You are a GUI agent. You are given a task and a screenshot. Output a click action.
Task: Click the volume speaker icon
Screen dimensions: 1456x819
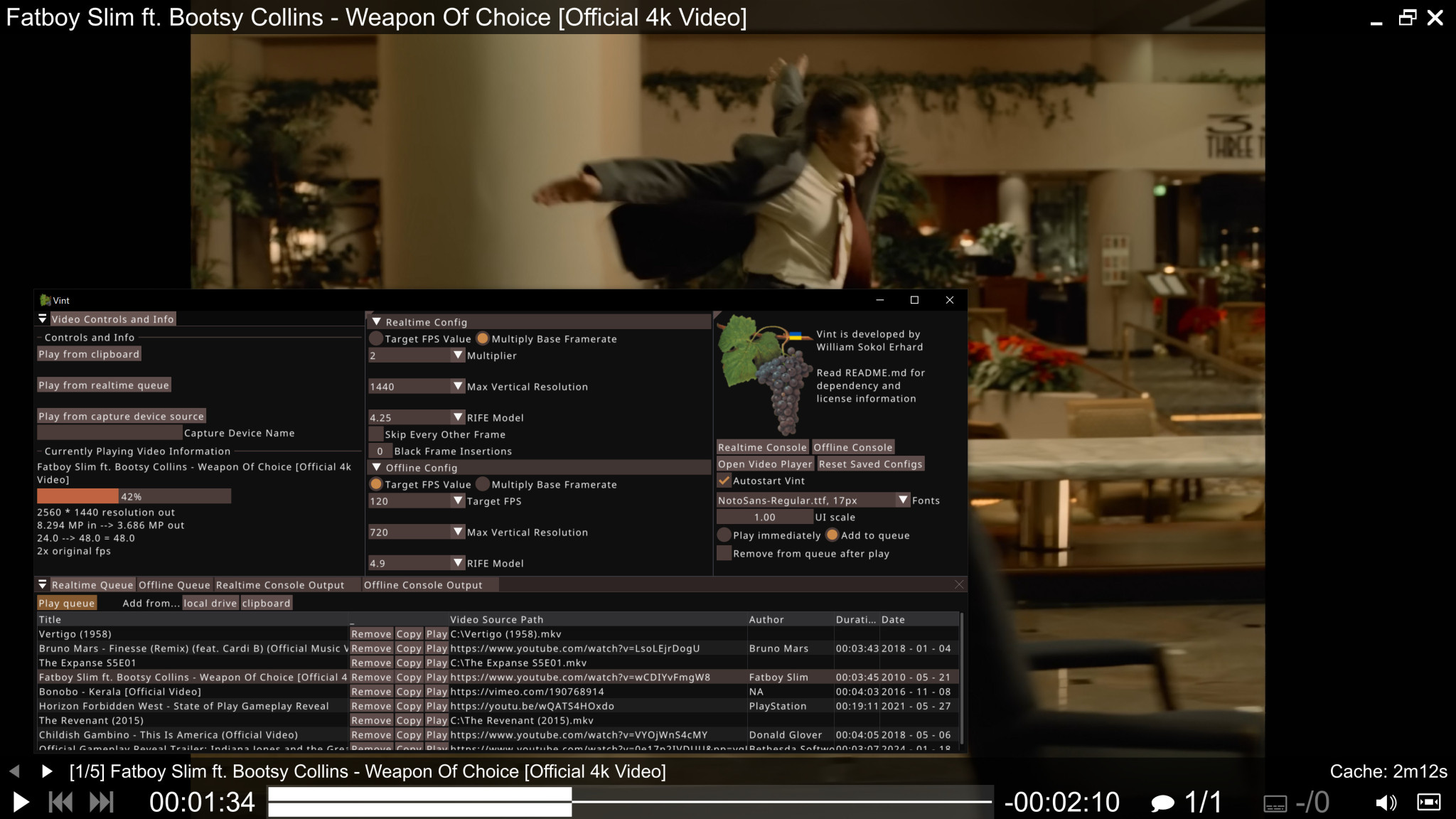pyautogui.click(x=1384, y=801)
